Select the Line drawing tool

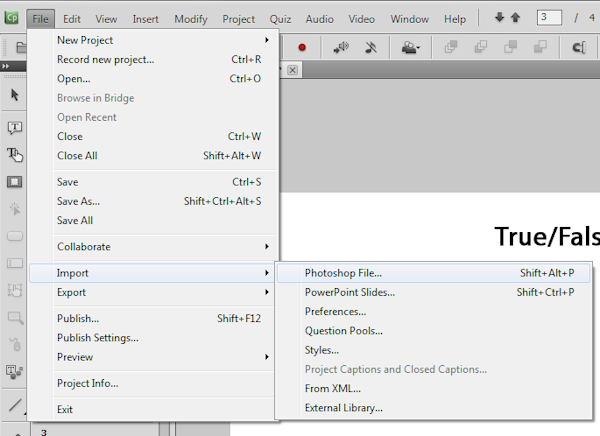[15, 405]
